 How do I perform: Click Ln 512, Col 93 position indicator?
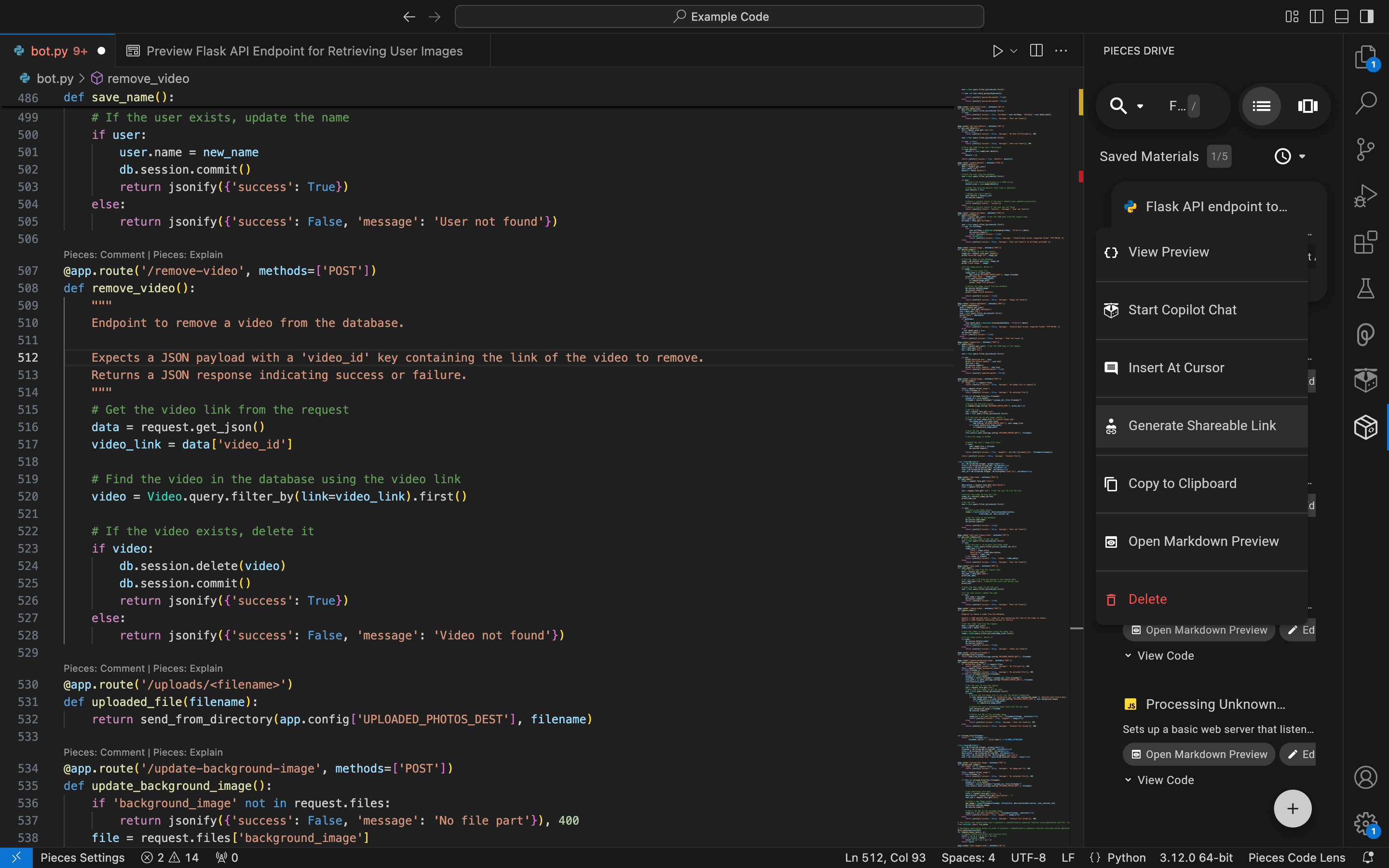885,857
